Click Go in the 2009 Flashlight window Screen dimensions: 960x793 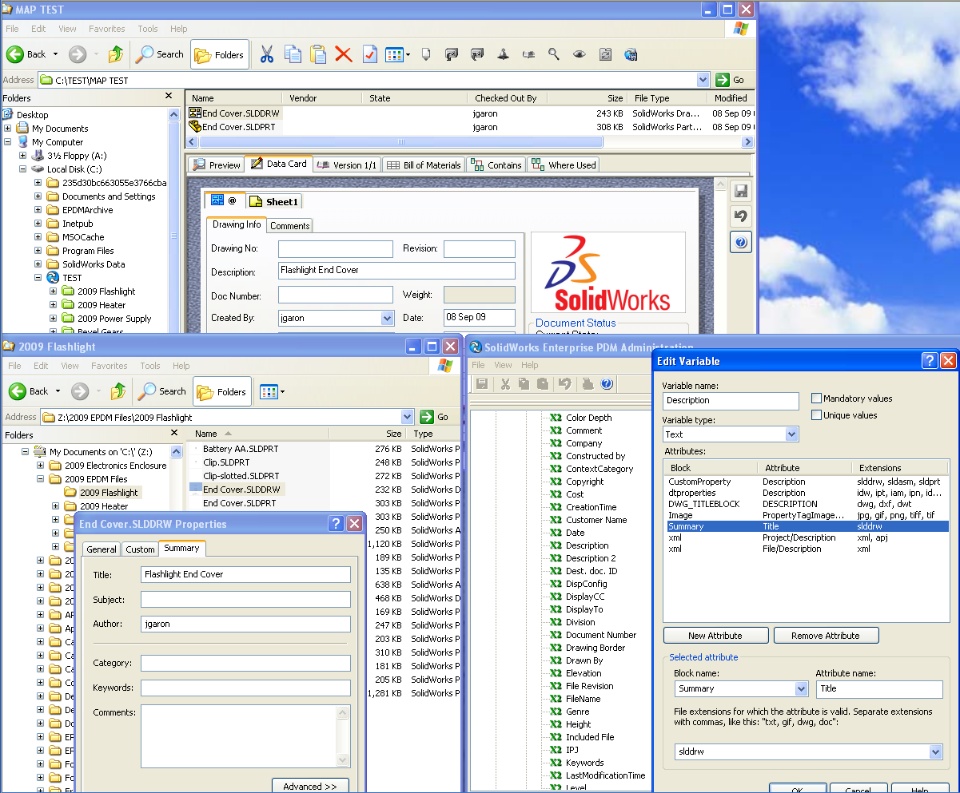[435, 417]
